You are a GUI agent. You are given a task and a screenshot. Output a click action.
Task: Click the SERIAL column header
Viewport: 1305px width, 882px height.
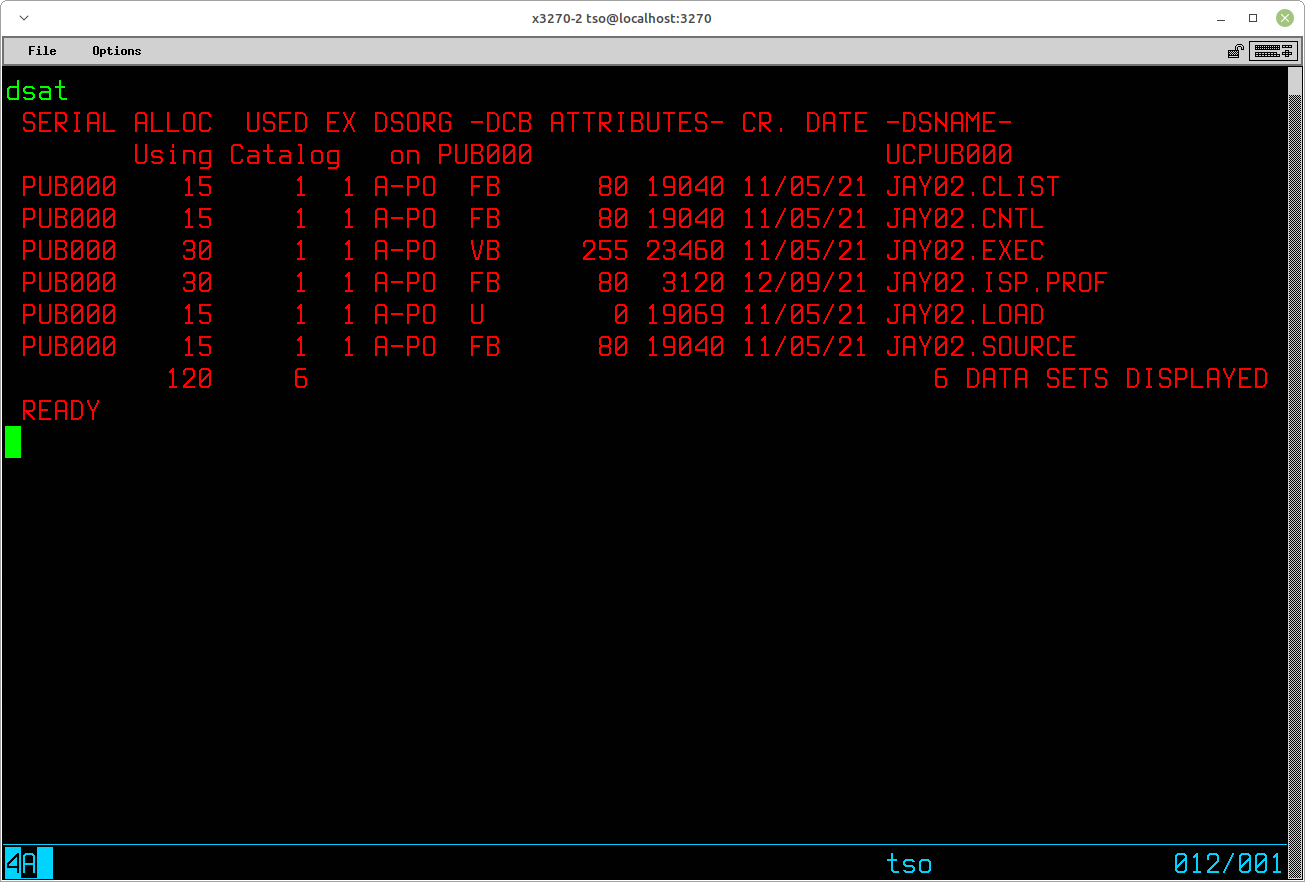coord(69,123)
